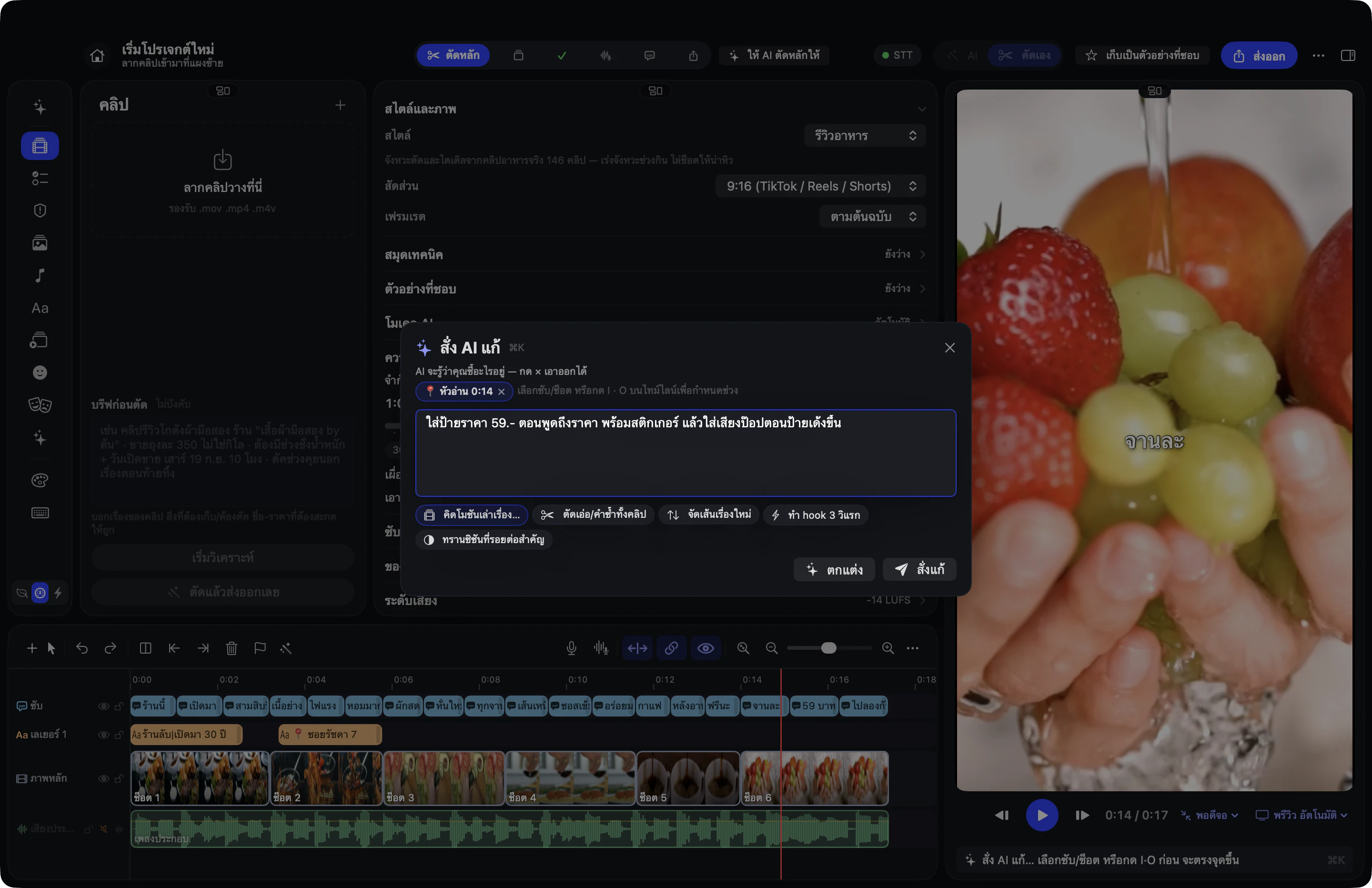Open the color palette sidebar icon
This screenshot has height=888, width=1372.
click(40, 480)
